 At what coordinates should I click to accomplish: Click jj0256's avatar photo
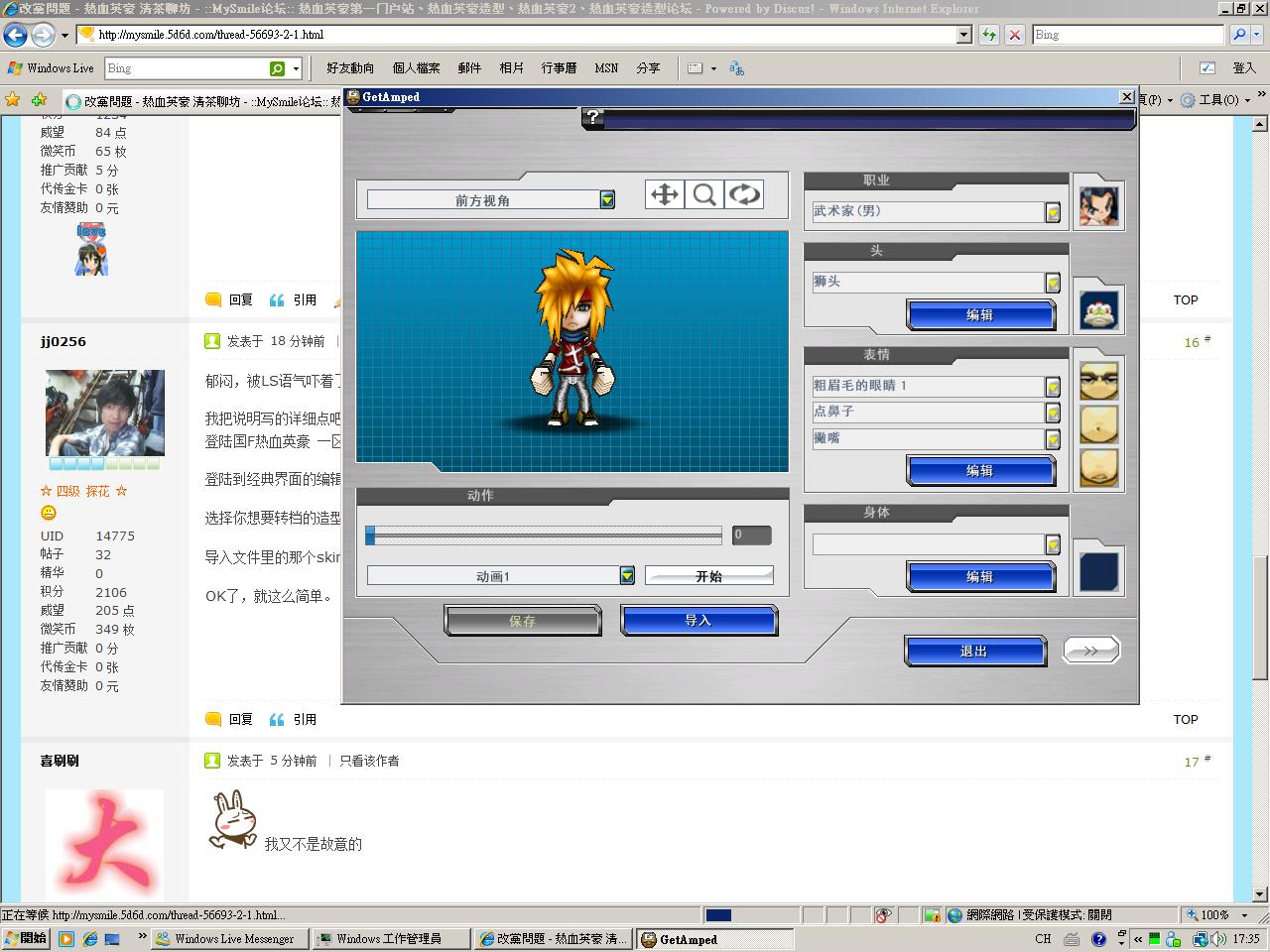coord(105,413)
